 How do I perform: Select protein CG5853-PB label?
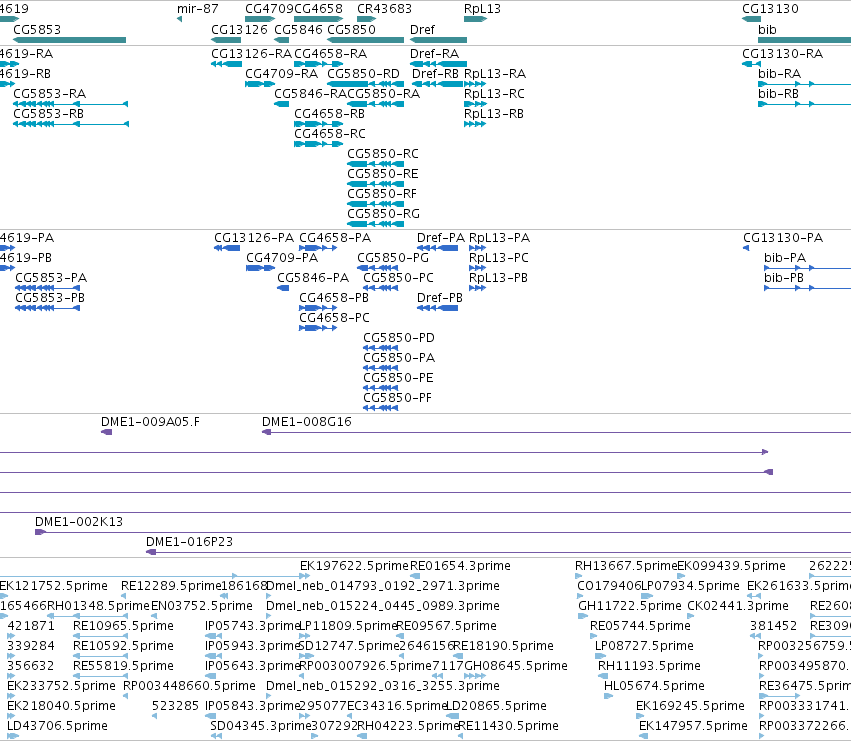(50, 299)
